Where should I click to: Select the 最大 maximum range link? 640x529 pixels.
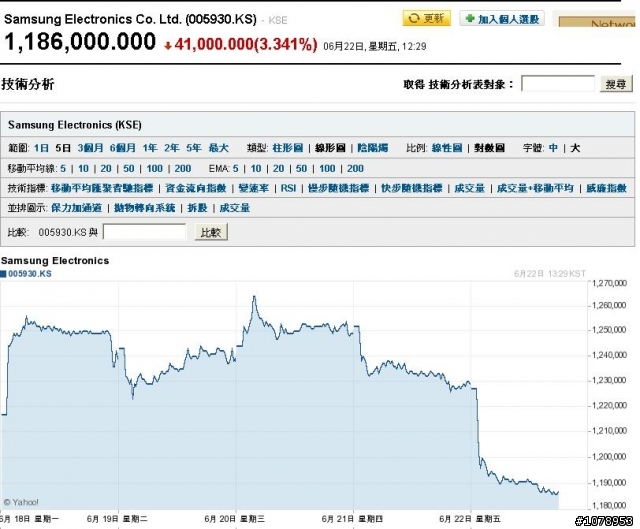[218, 148]
